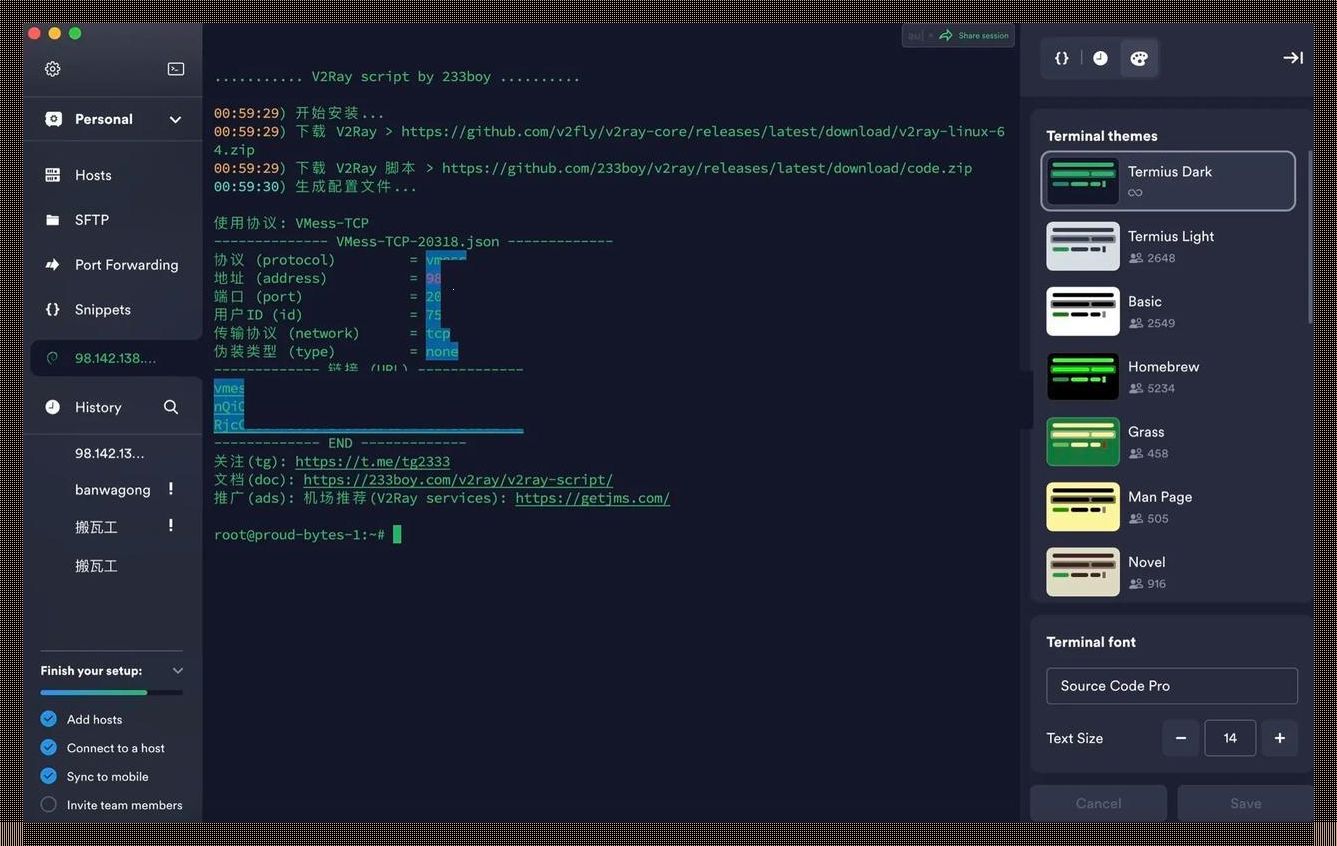1337x846 pixels.
Task: Open the settings gear in sidebar
Action: click(x=53, y=69)
